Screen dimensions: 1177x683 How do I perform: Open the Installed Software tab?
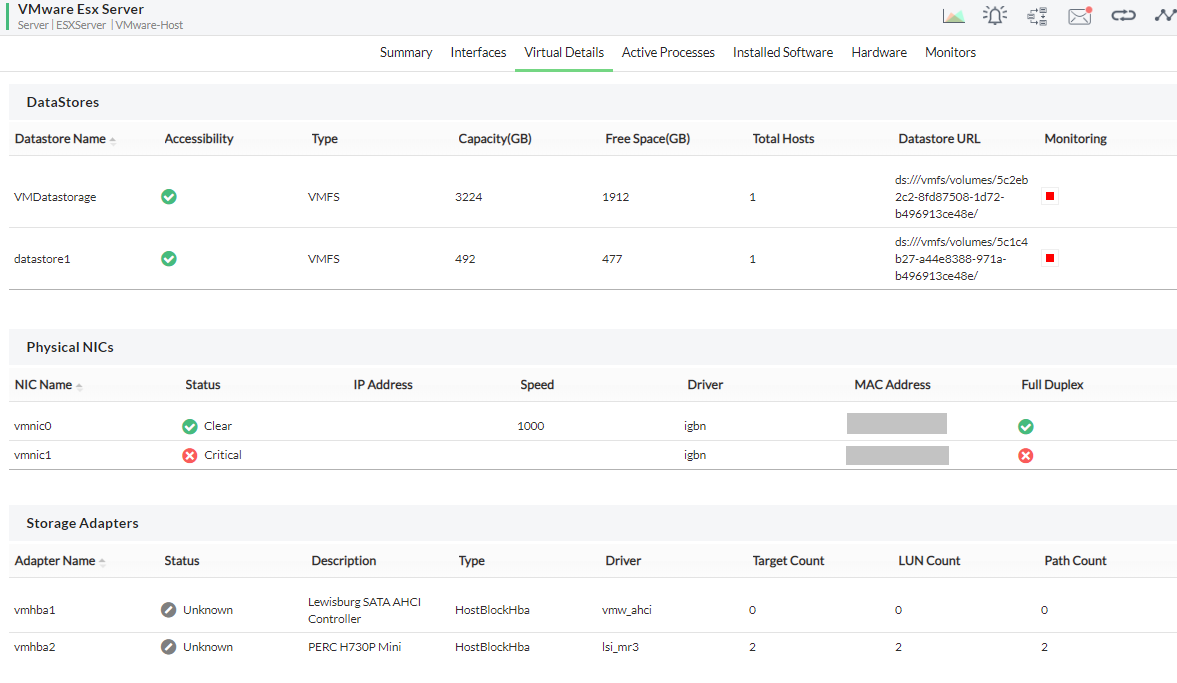point(782,52)
